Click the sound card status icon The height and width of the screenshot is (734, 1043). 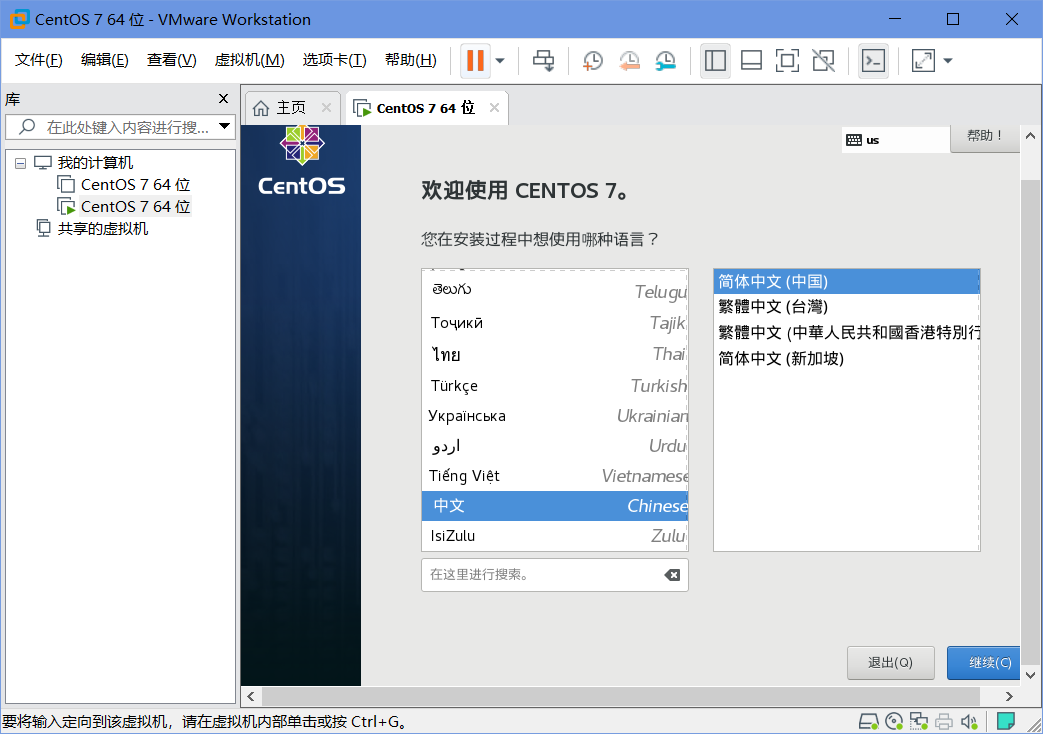click(968, 721)
